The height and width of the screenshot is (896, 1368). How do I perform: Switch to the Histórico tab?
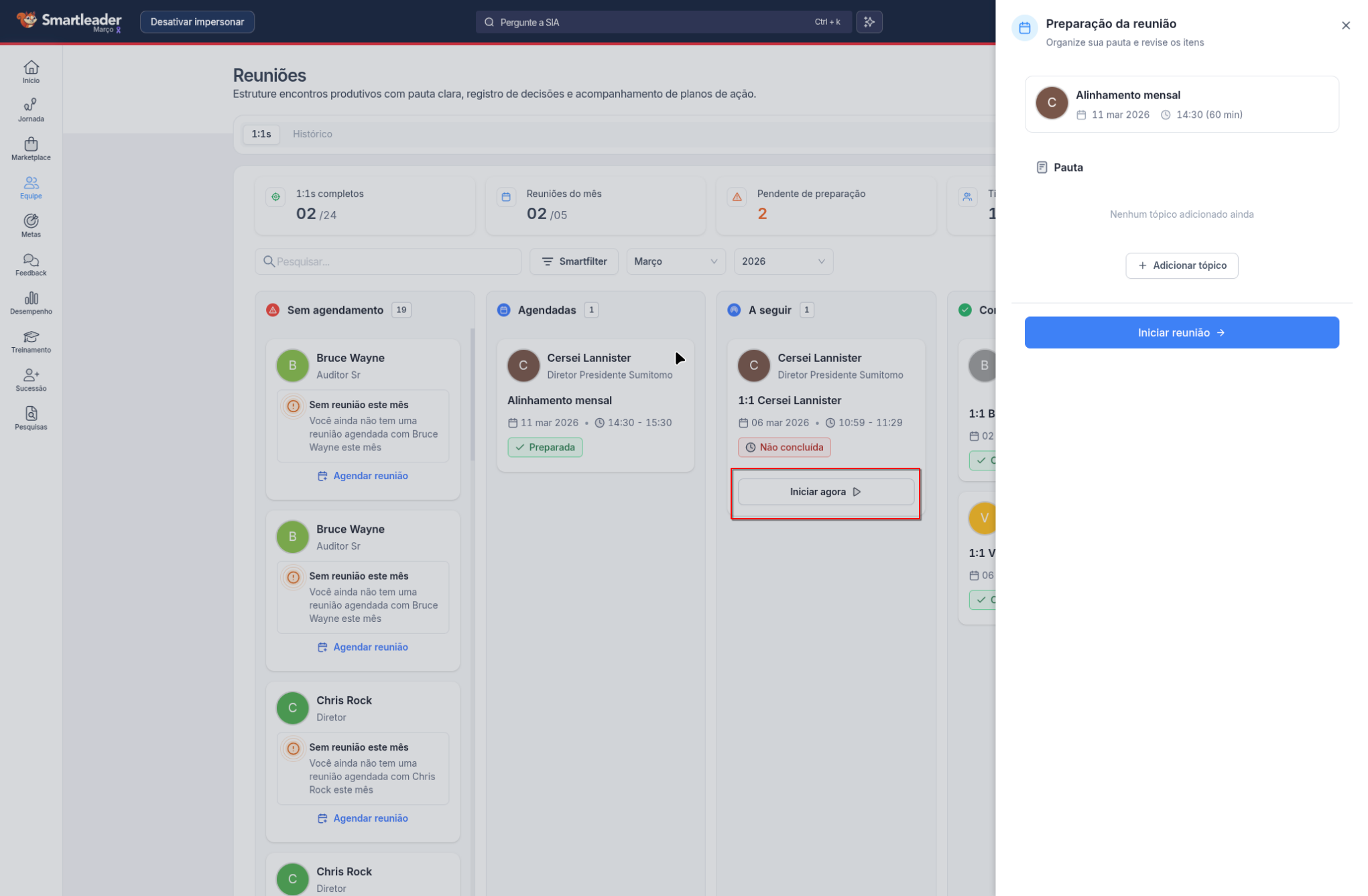point(312,134)
